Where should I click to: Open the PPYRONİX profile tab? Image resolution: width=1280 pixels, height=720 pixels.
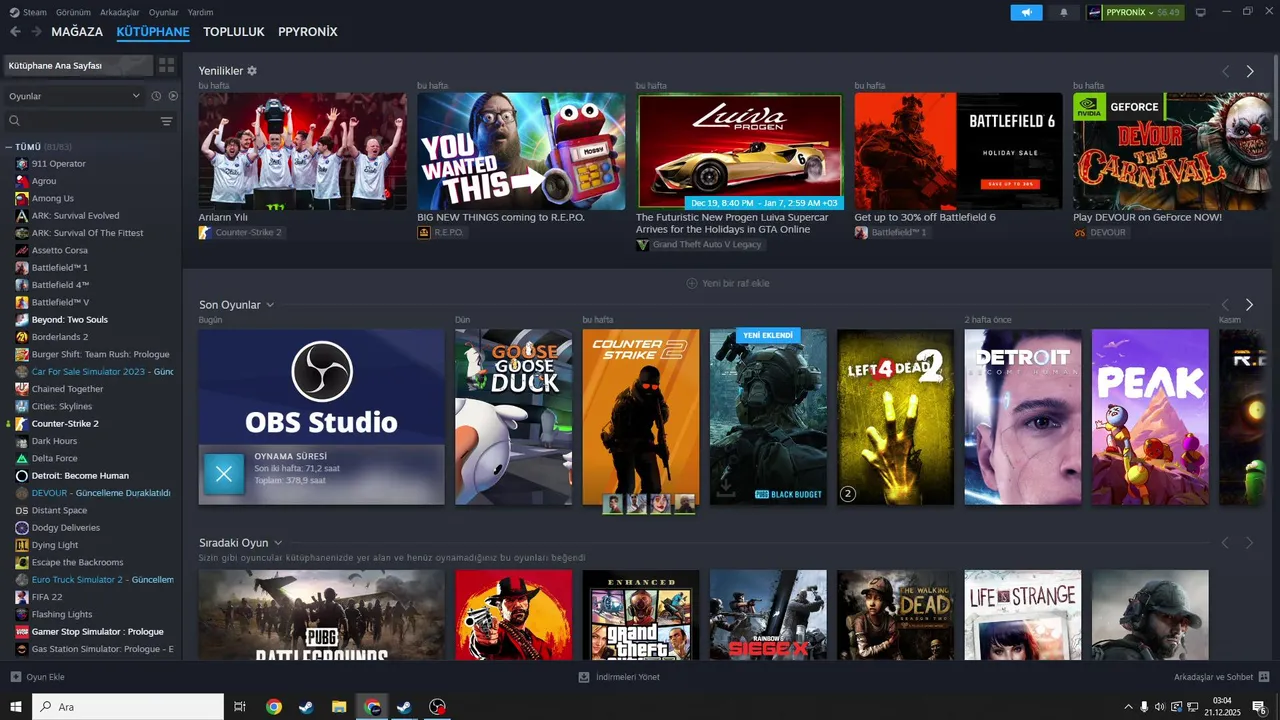point(308,32)
